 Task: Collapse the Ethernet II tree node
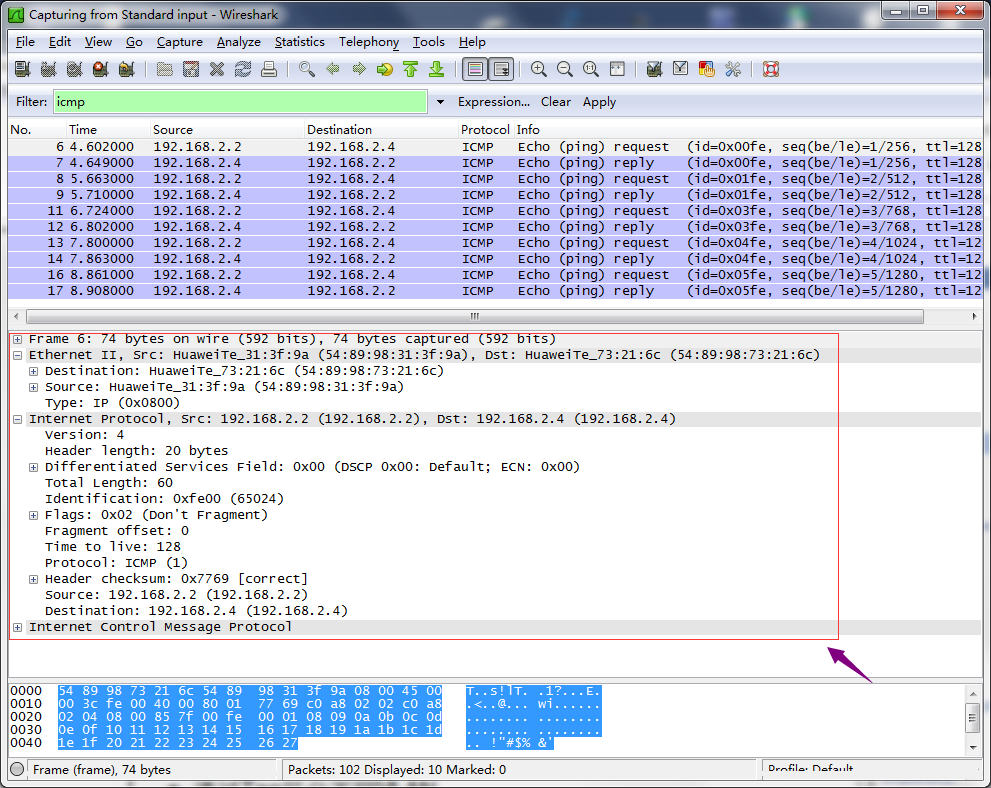tap(18, 355)
